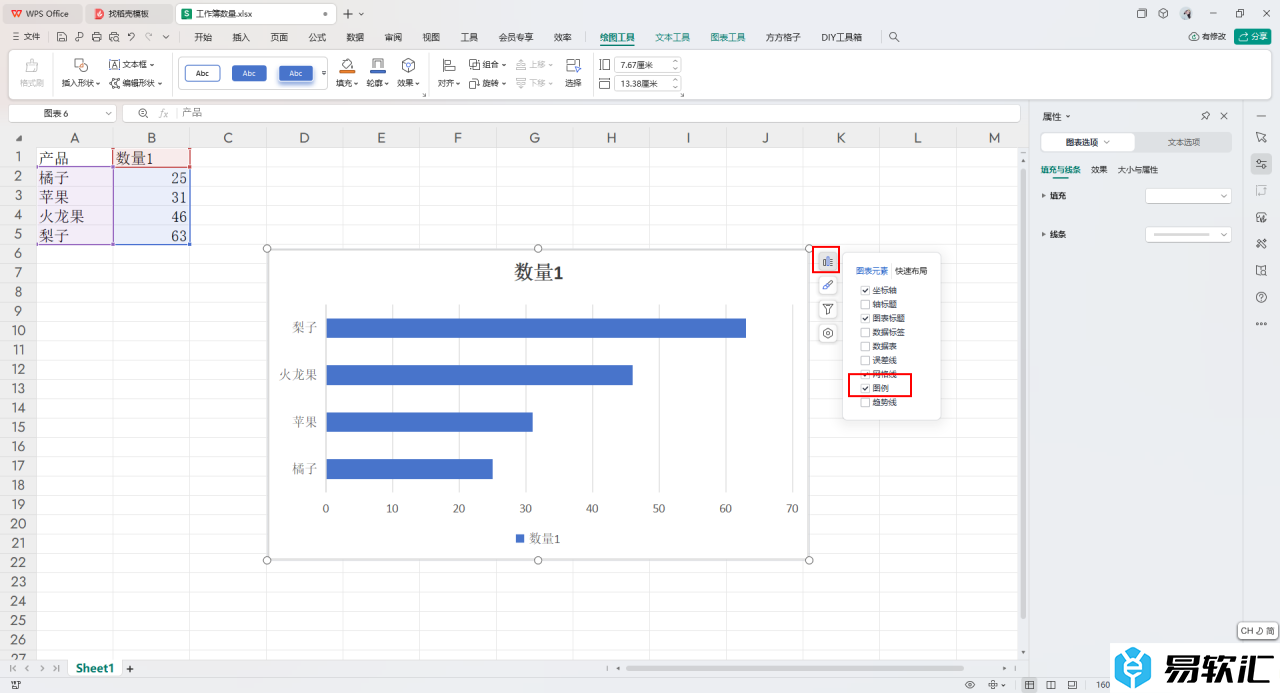Open the chart filter funnel button
This screenshot has width=1280, height=693.
coord(827,309)
